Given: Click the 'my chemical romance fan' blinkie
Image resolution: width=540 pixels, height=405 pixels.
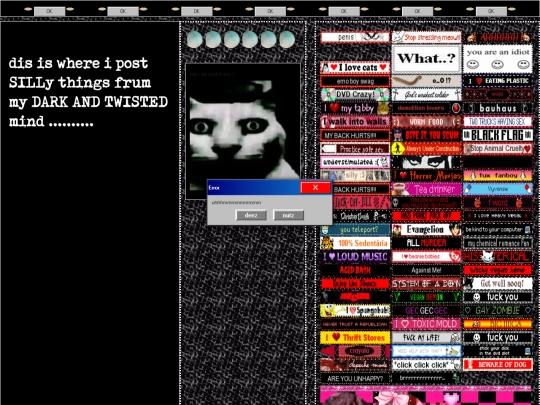Looking at the screenshot, I should tap(498, 243).
